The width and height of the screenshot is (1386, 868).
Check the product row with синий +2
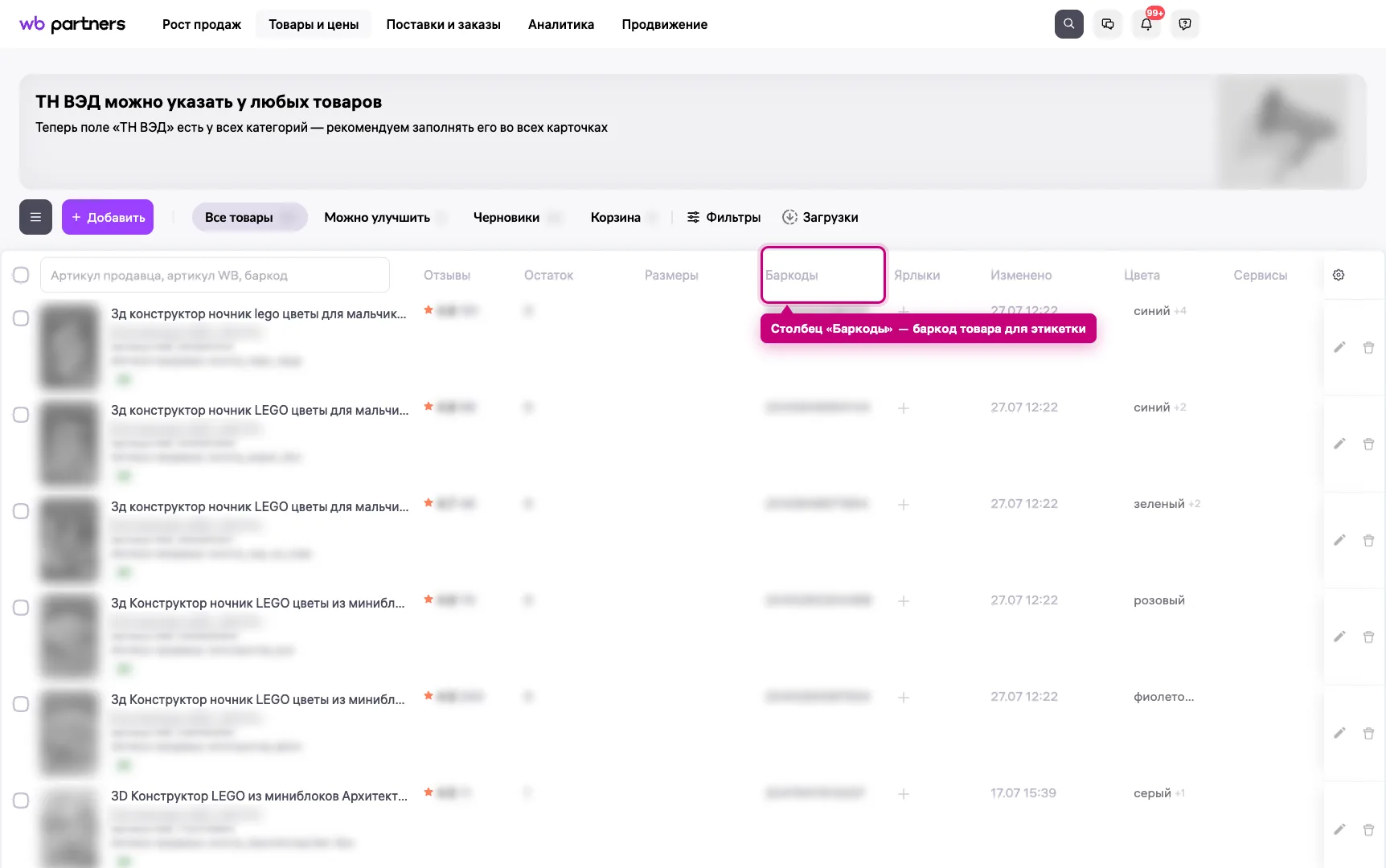(21, 415)
